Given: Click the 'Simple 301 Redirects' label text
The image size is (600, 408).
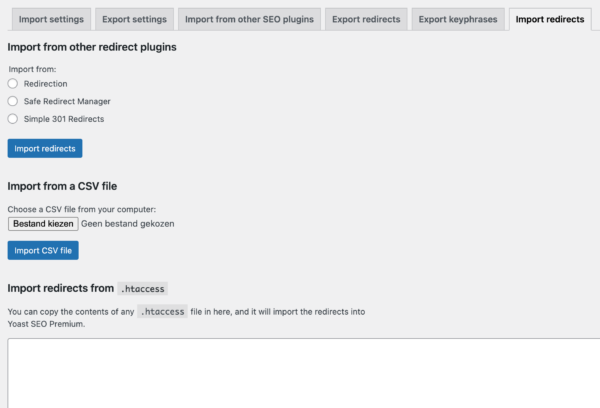Looking at the screenshot, I should tap(64, 119).
